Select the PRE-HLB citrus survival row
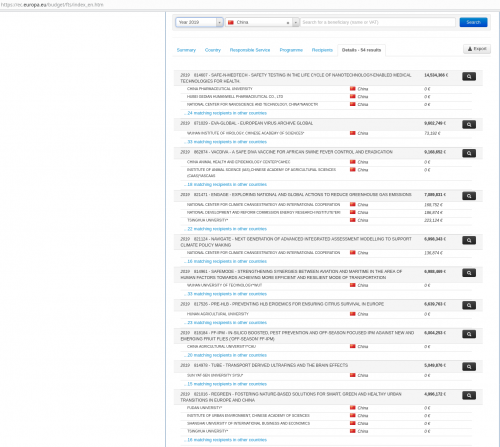Viewport: 500px width, 447px height. [328, 304]
